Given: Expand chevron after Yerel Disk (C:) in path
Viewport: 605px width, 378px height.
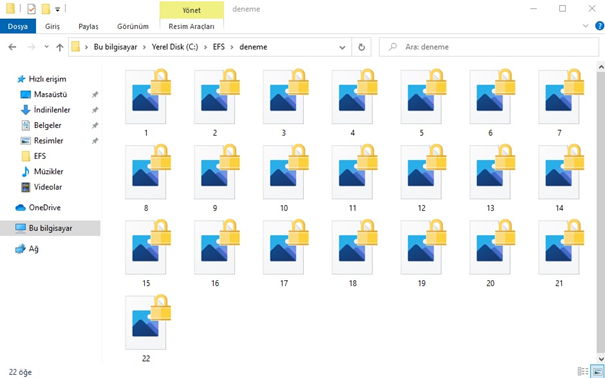Looking at the screenshot, I should [206, 47].
